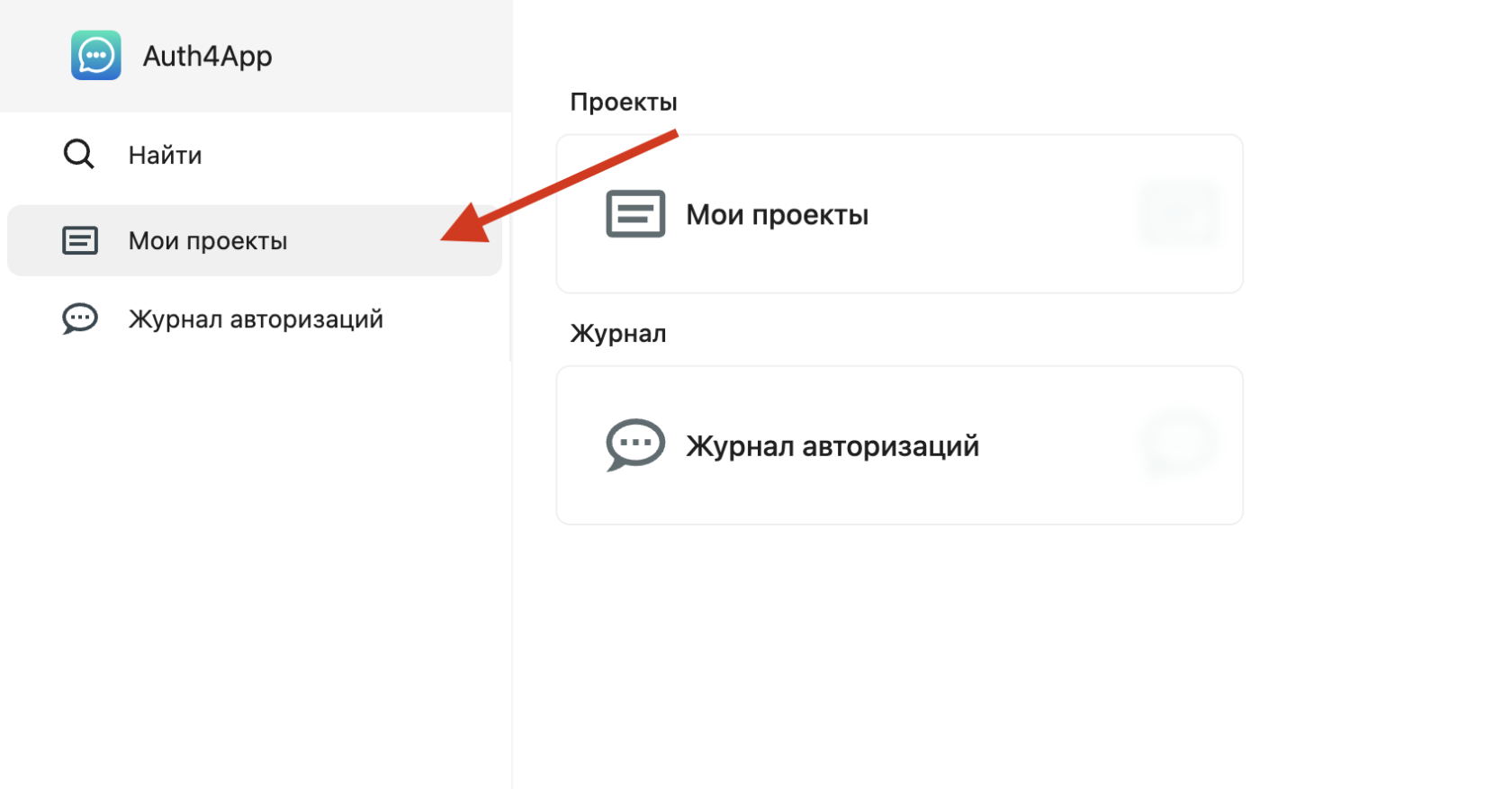Click the Проекты section heading

pyautogui.click(x=624, y=102)
